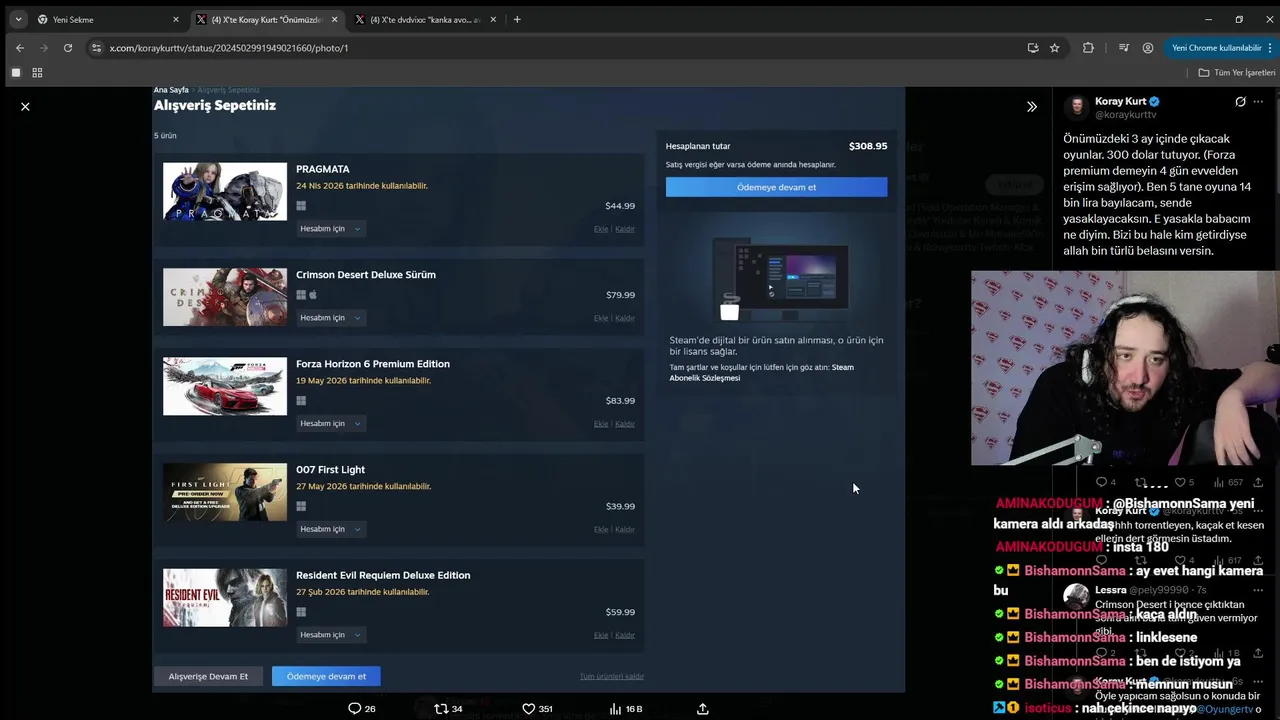Open Grok icon beside Koray Kurt's name
The height and width of the screenshot is (720, 1280).
click(1240, 102)
